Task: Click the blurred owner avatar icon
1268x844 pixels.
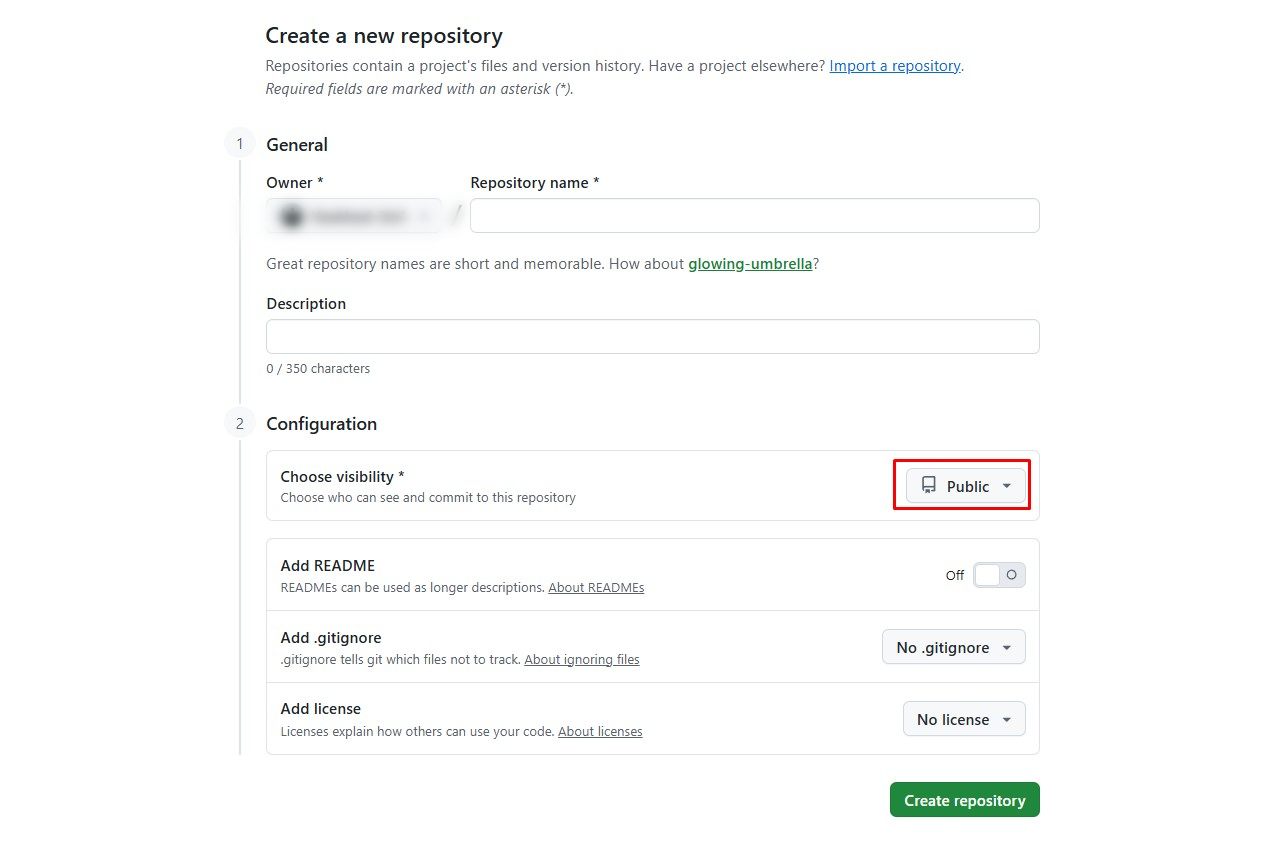Action: pyautogui.click(x=291, y=216)
